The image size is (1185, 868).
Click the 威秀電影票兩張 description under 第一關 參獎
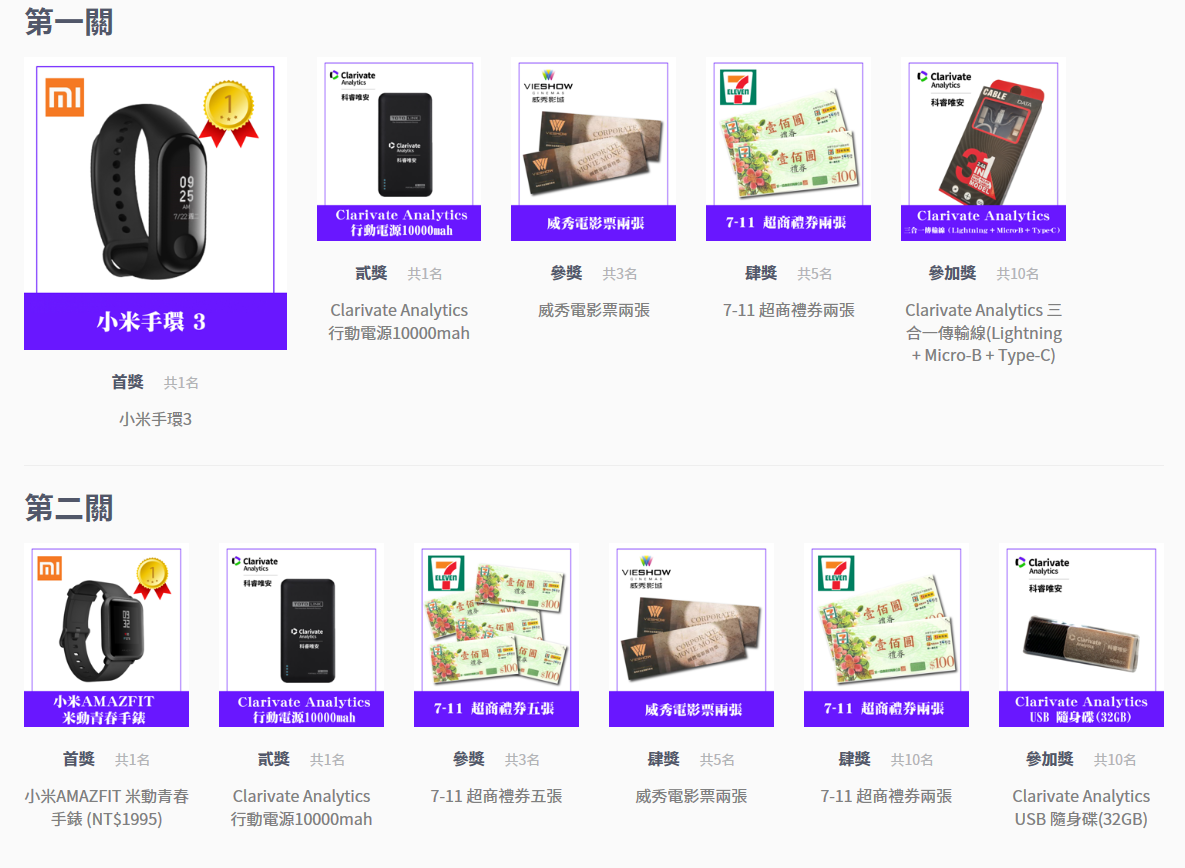pyautogui.click(x=594, y=310)
